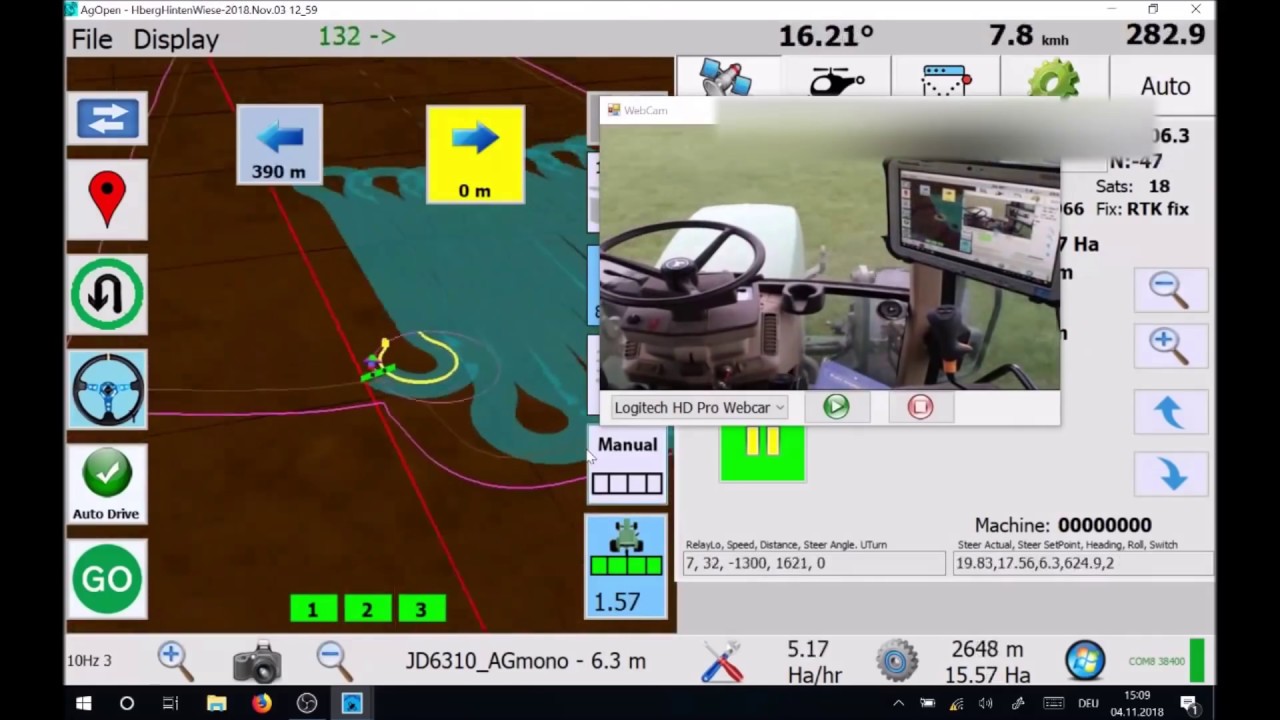Select the yellow right arrow 0 m button
The width and height of the screenshot is (1280, 720).
click(x=475, y=154)
